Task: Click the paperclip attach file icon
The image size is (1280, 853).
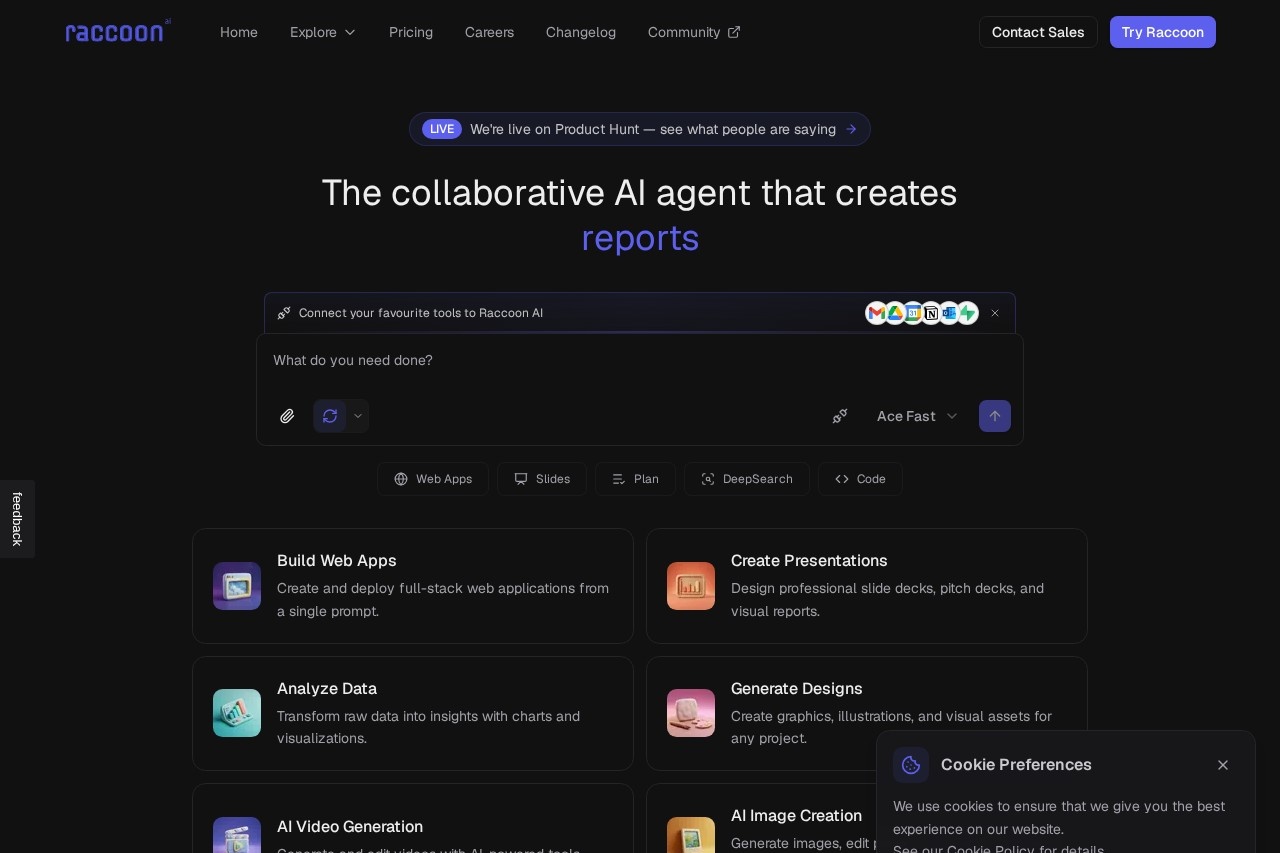Action: click(287, 416)
